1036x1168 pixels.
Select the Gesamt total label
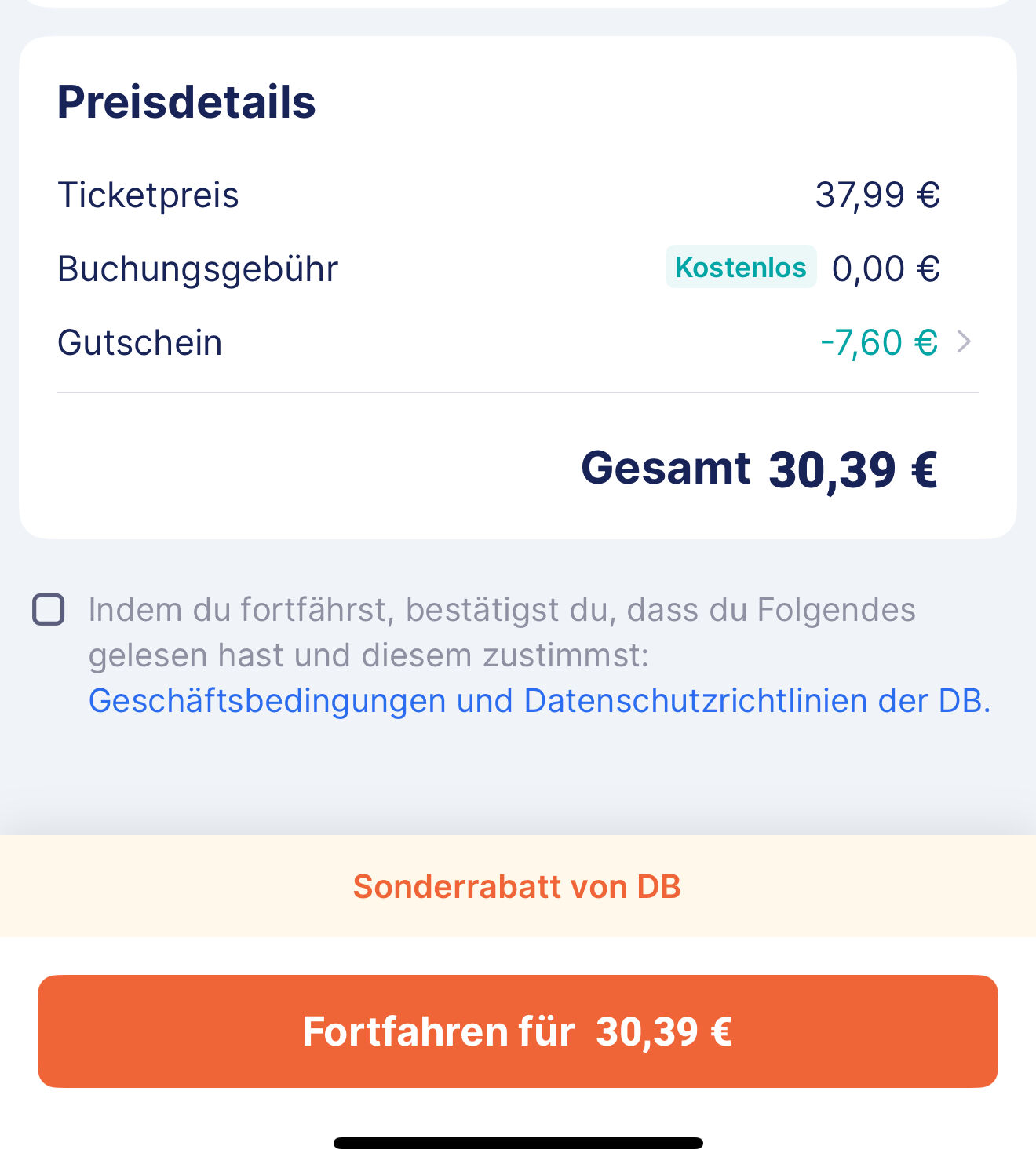click(x=666, y=469)
